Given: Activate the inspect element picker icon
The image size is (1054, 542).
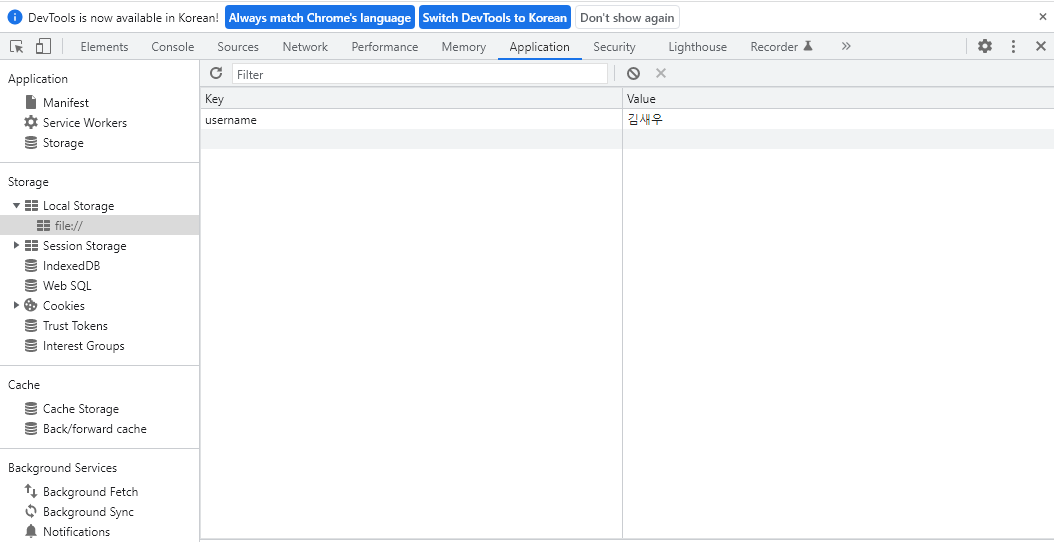Looking at the screenshot, I should pyautogui.click(x=17, y=46).
